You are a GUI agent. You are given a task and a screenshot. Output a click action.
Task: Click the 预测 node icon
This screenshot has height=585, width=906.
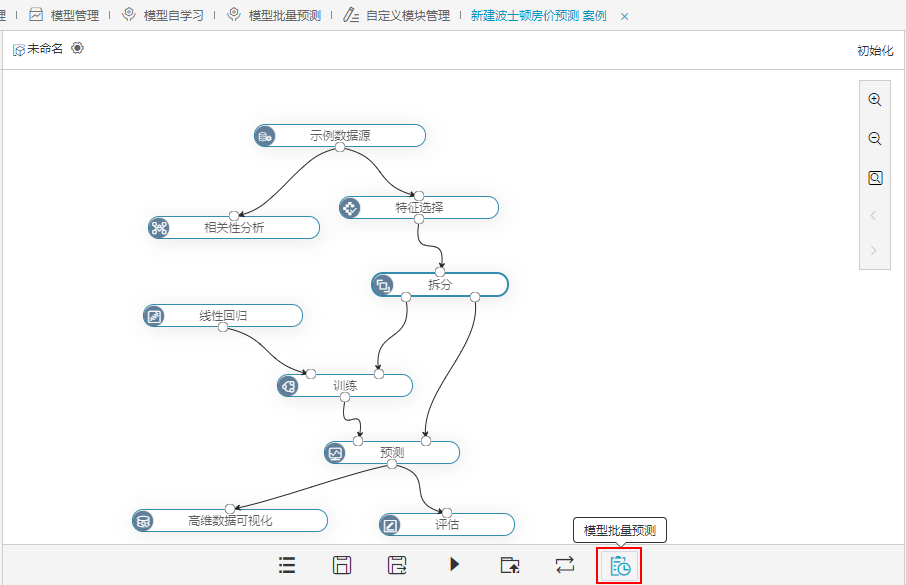(335, 453)
